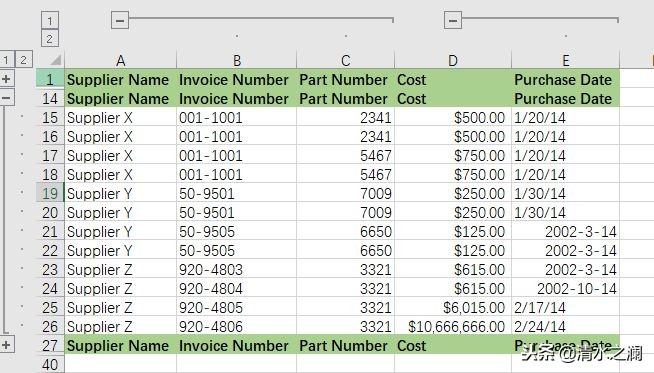Screen dimensions: 654x373
Task: Select '920-4806' invoice cell
Action: 236,326
